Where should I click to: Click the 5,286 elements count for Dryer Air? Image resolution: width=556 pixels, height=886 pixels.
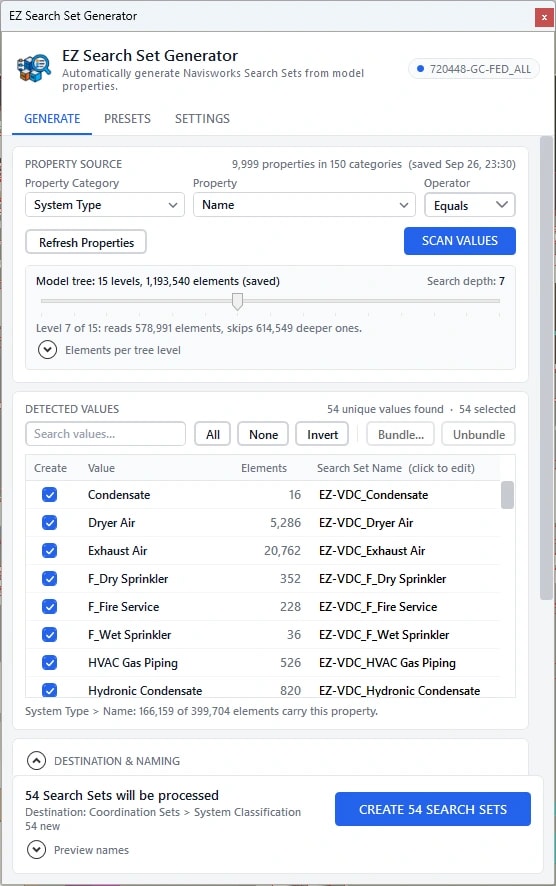coord(285,523)
